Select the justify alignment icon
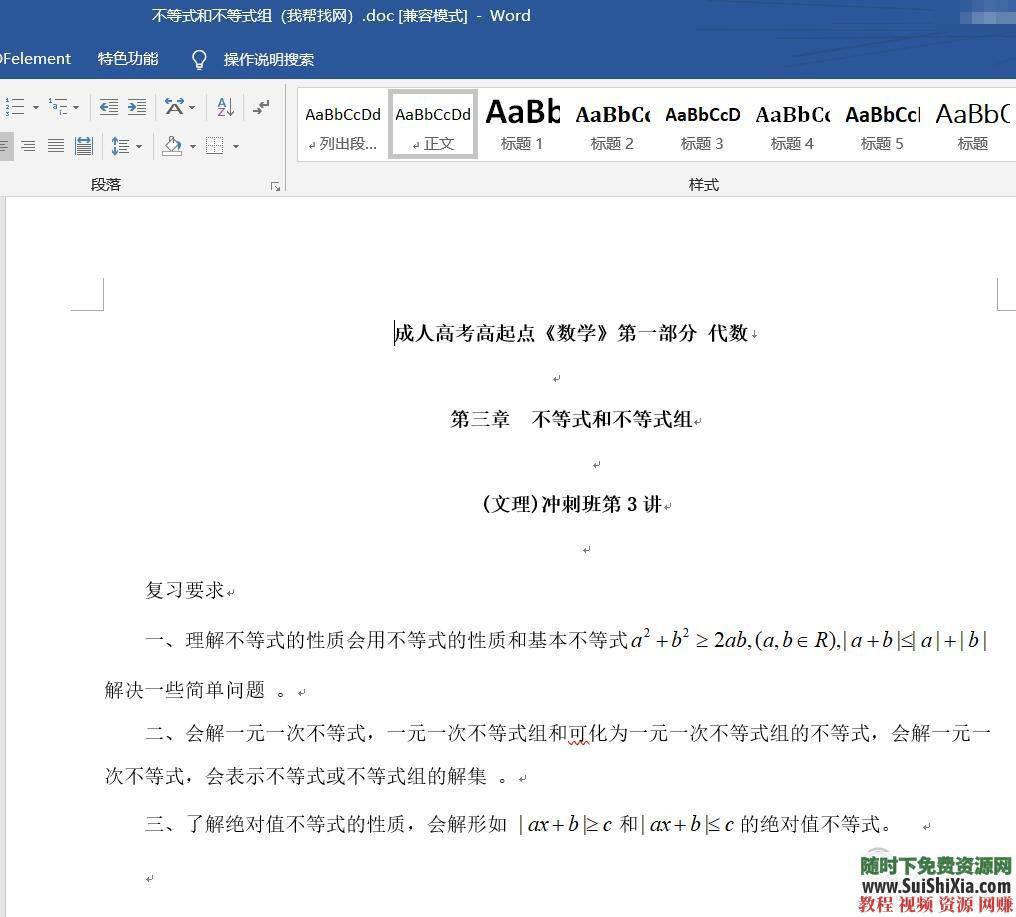 57,145
